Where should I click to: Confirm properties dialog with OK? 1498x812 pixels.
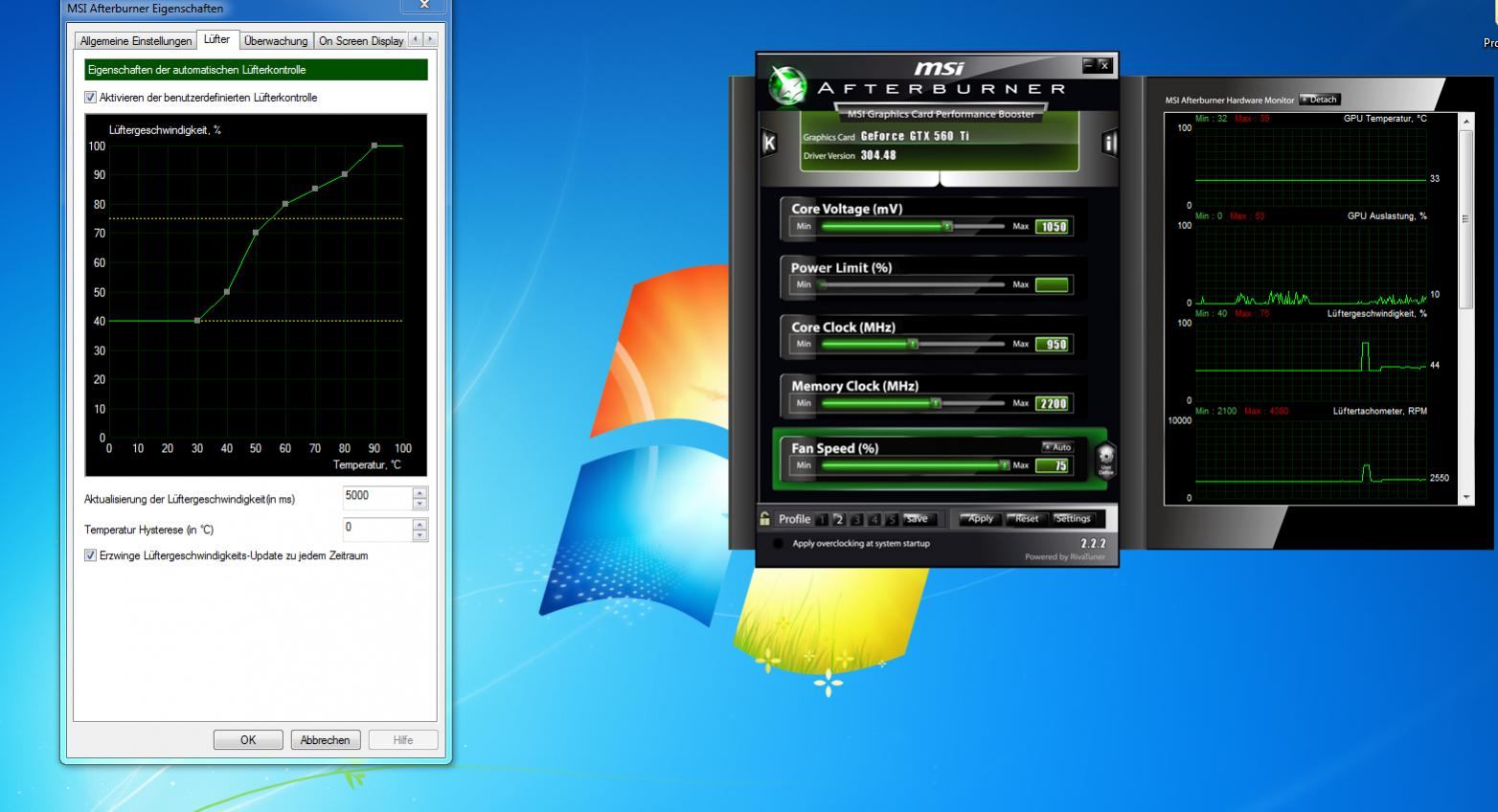[248, 740]
